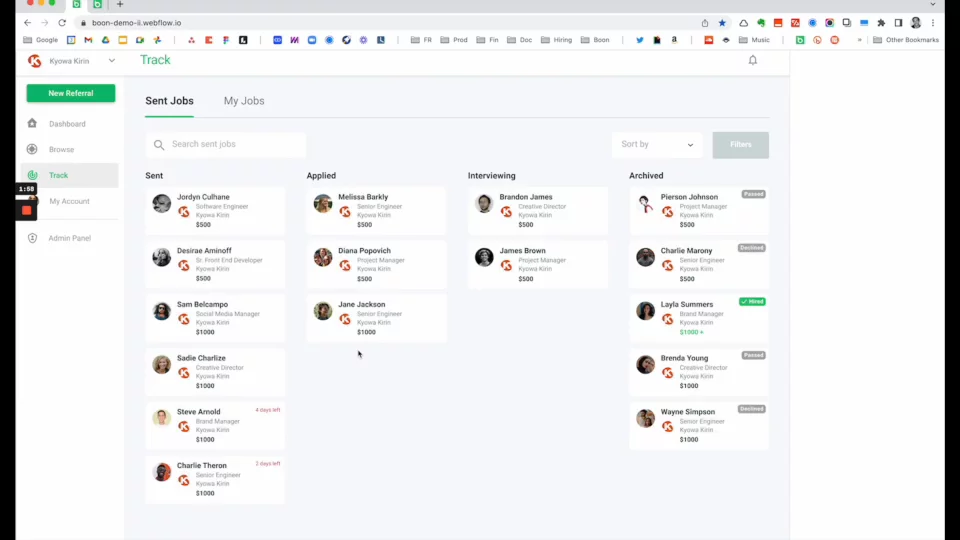Click the Admin Panel shield icon

[x=32, y=238]
